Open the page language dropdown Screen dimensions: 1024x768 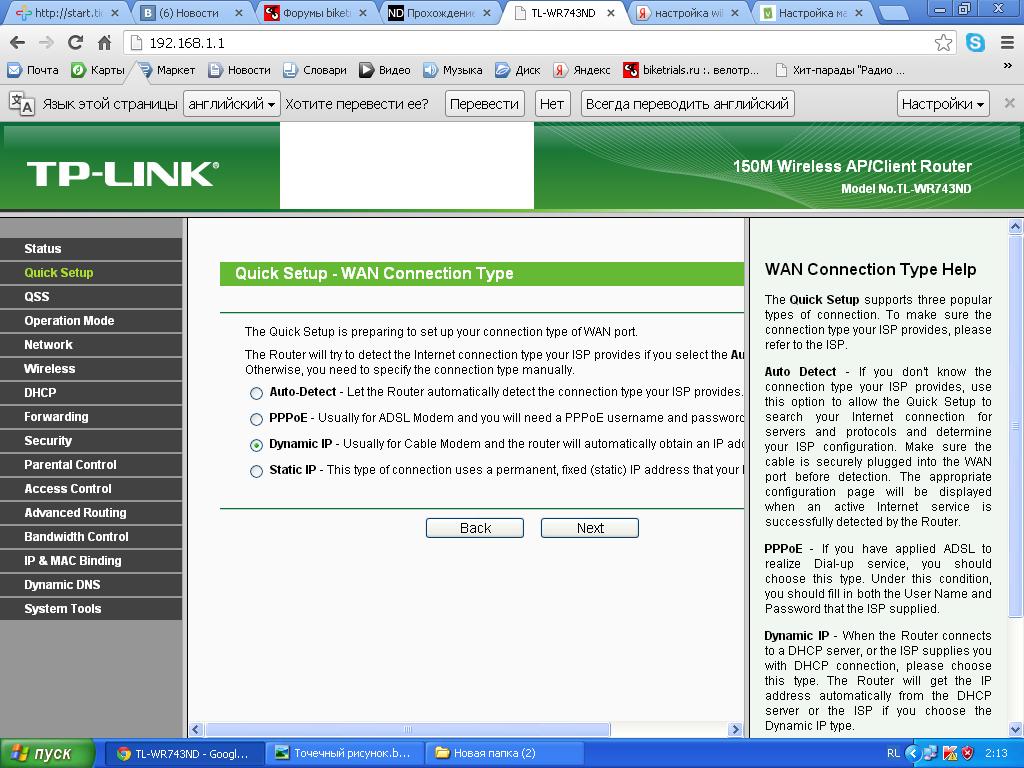point(232,104)
